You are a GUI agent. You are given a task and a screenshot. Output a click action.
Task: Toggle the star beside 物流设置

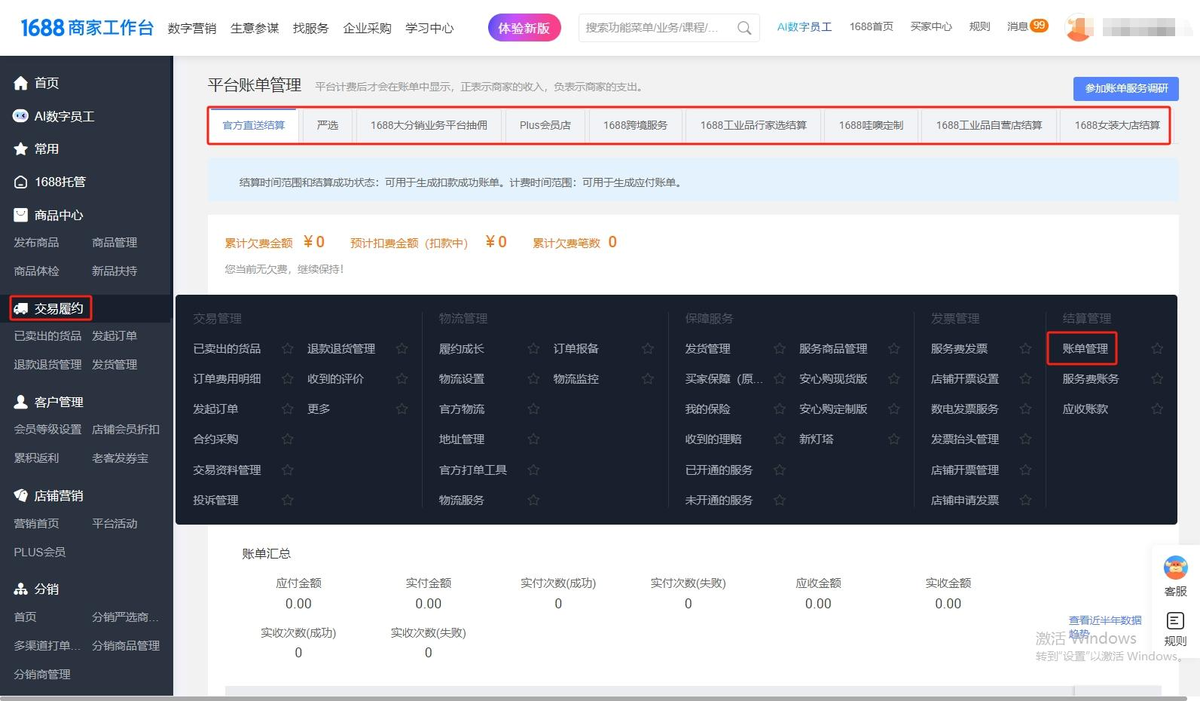(x=532, y=378)
